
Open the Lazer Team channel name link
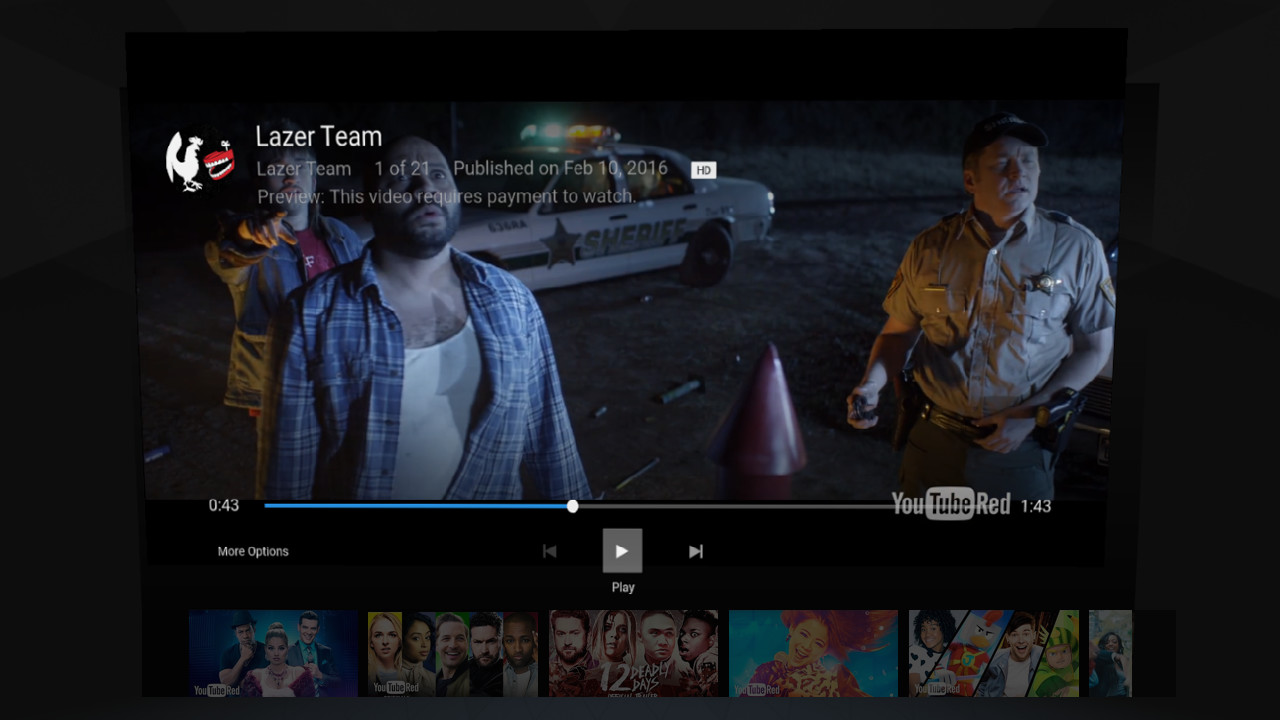(303, 169)
